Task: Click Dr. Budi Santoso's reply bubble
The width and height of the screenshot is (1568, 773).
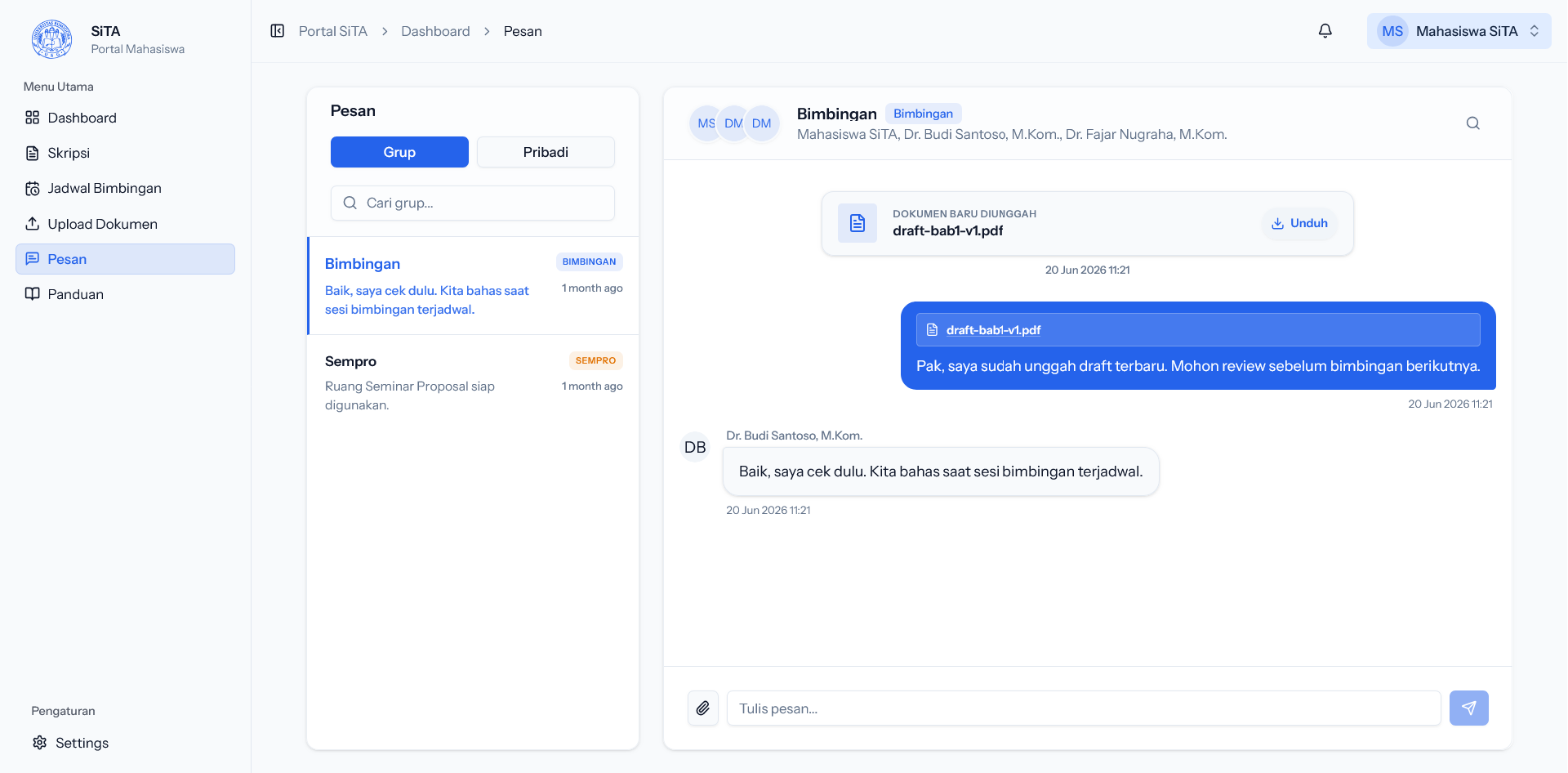Action: point(941,471)
